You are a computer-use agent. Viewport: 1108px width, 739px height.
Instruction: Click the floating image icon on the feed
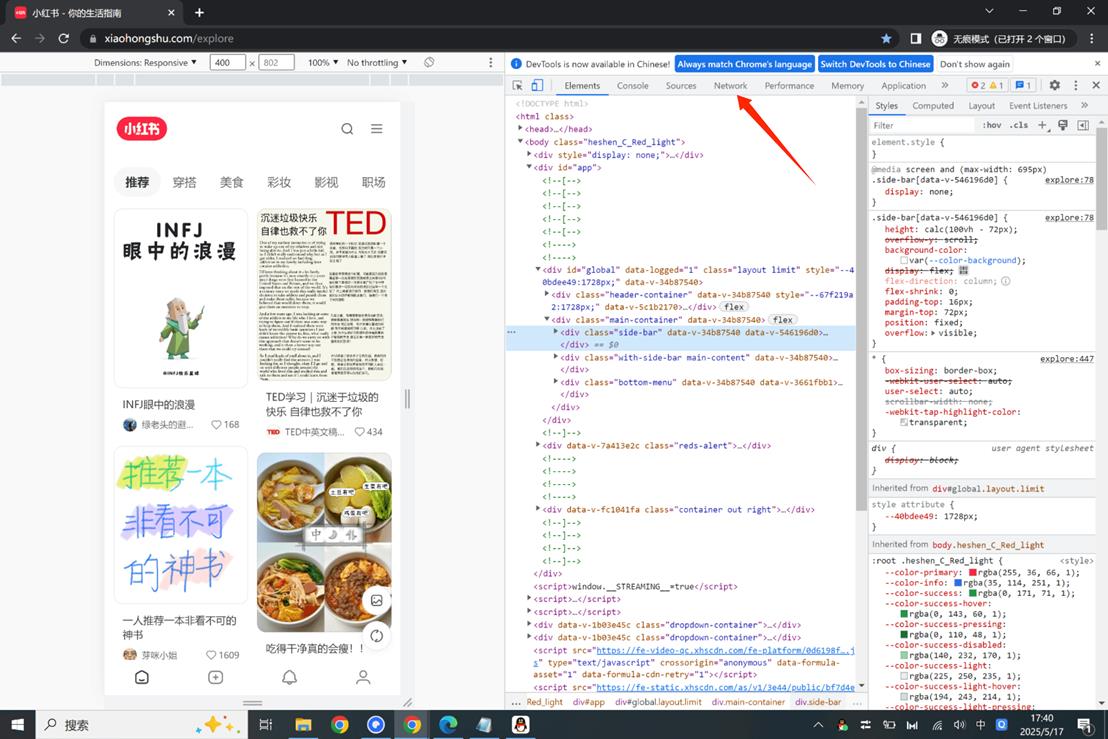tap(377, 600)
